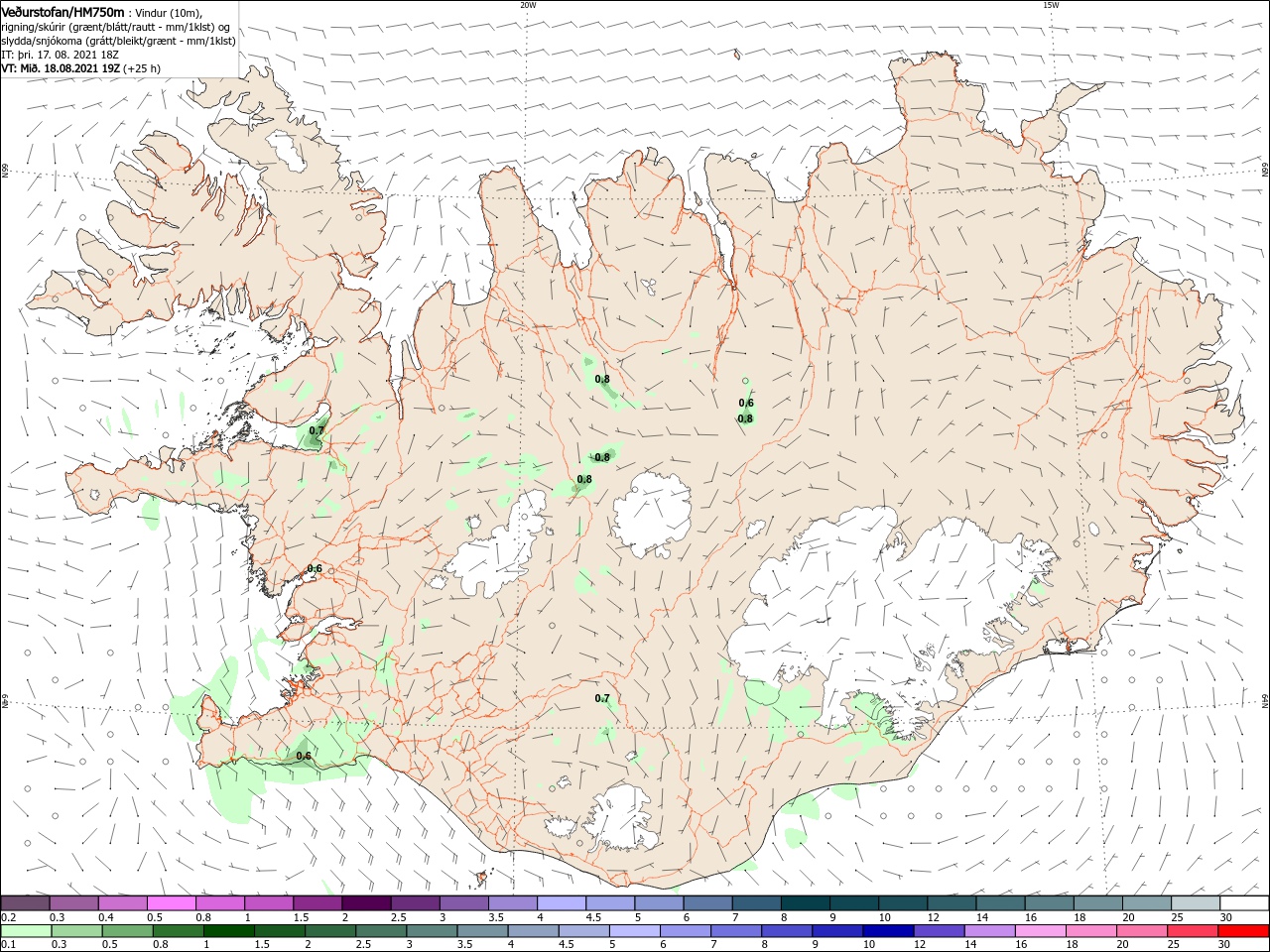
Task: Click the 0.7 value in the western bay rain patch
Action: (x=317, y=431)
